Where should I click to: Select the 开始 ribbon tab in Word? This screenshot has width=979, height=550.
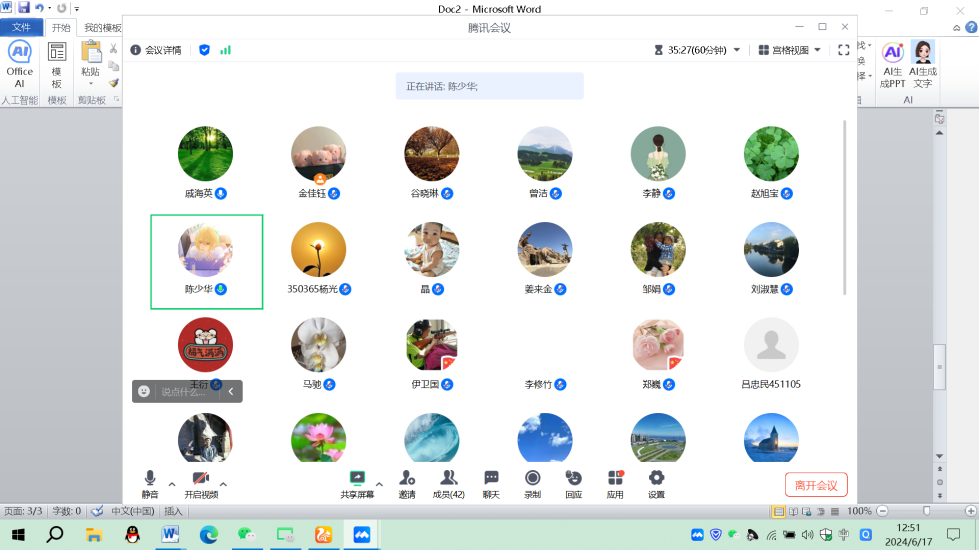click(61, 27)
